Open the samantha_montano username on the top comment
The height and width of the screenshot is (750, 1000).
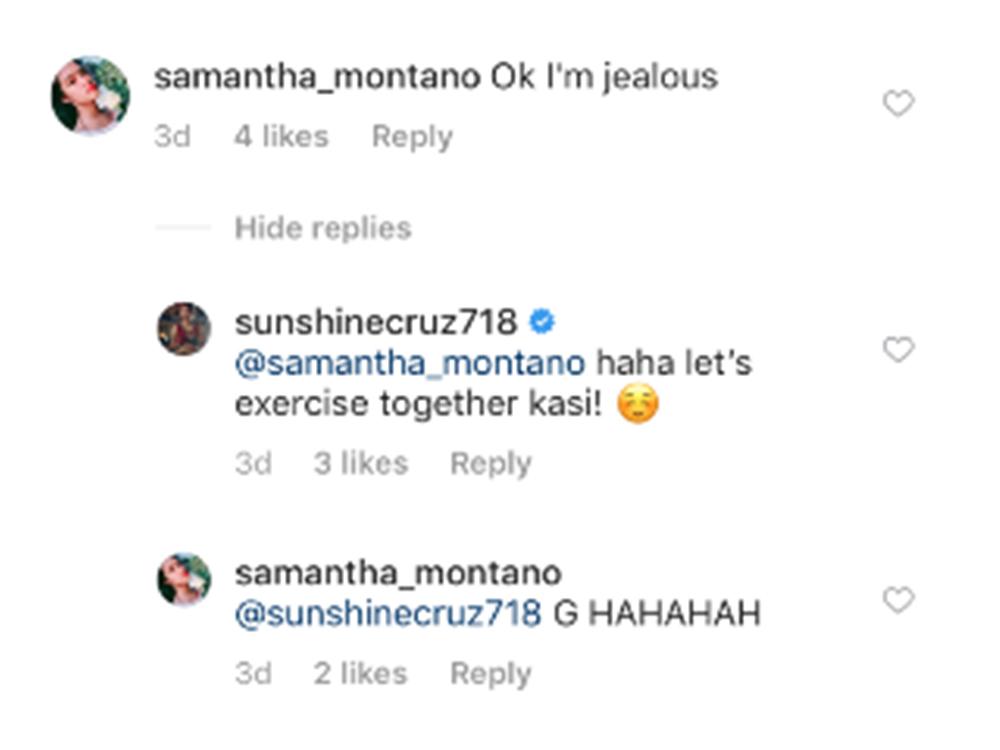coord(316,77)
